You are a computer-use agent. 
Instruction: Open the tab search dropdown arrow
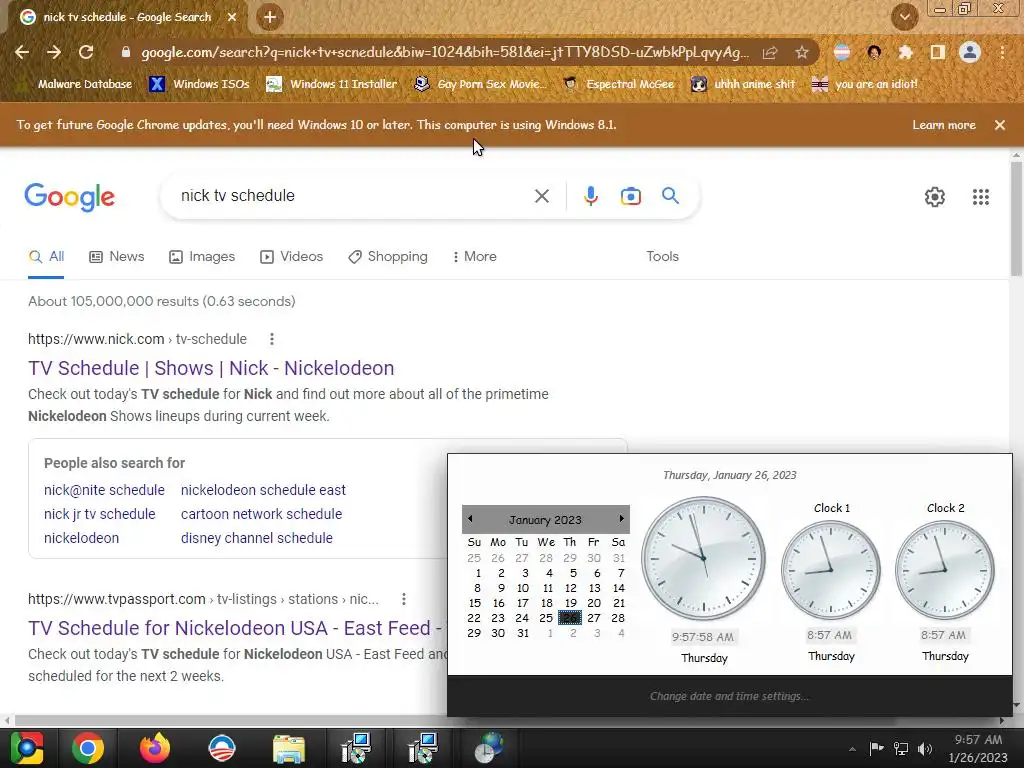click(904, 17)
